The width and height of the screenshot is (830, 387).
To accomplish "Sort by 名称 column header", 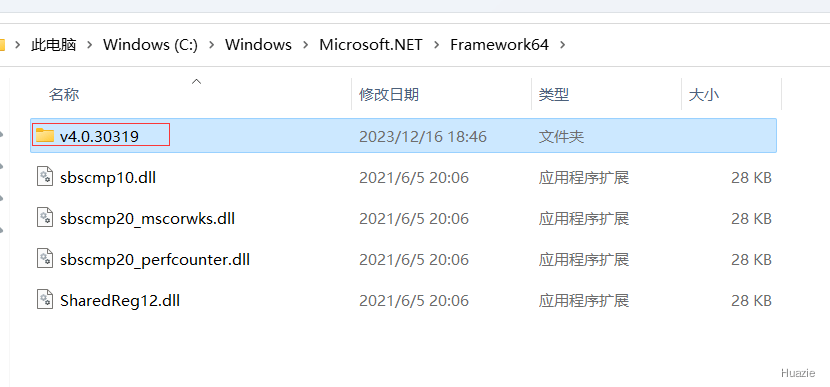I will pyautogui.click(x=64, y=95).
